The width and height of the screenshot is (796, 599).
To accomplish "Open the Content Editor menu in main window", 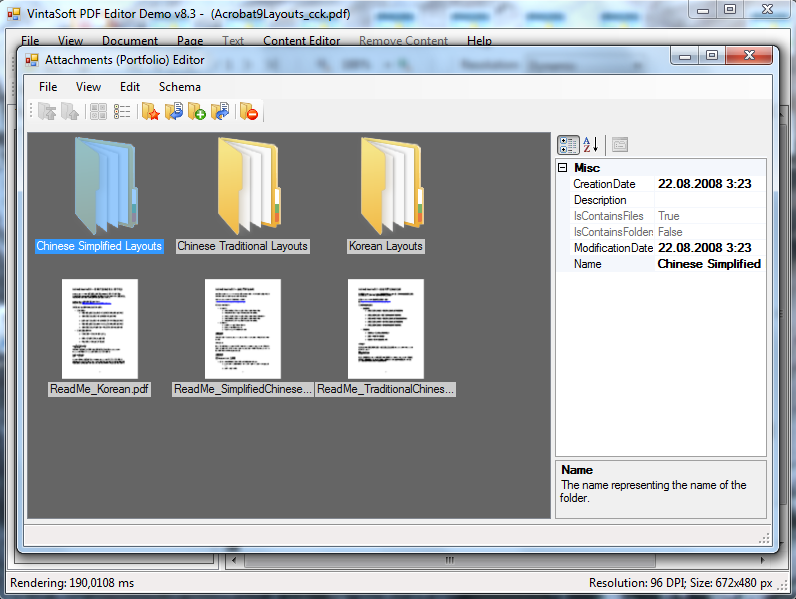I will click(302, 41).
